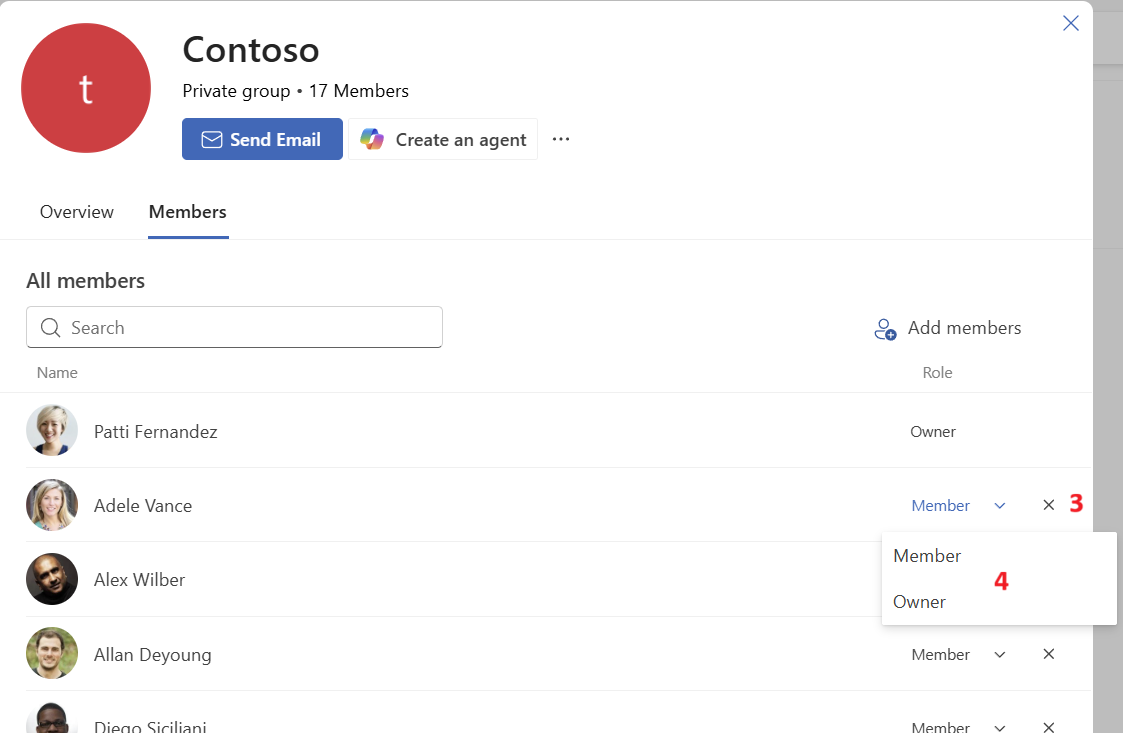Remove Allan Deyoung with the X icon
Viewport: 1123px width, 733px height.
pos(1049,654)
